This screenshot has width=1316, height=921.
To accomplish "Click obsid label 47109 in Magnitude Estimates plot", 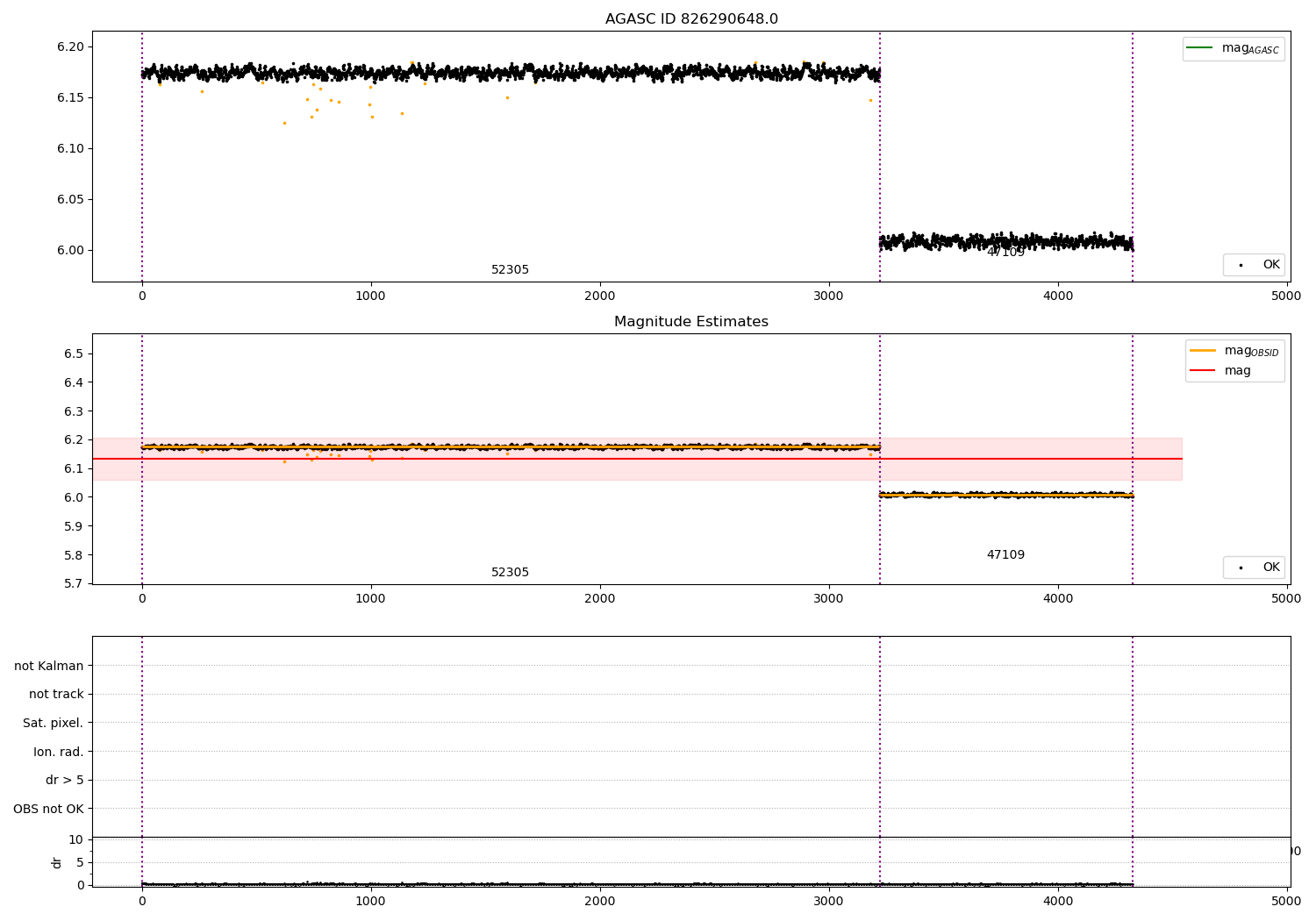I will 1005,555.
